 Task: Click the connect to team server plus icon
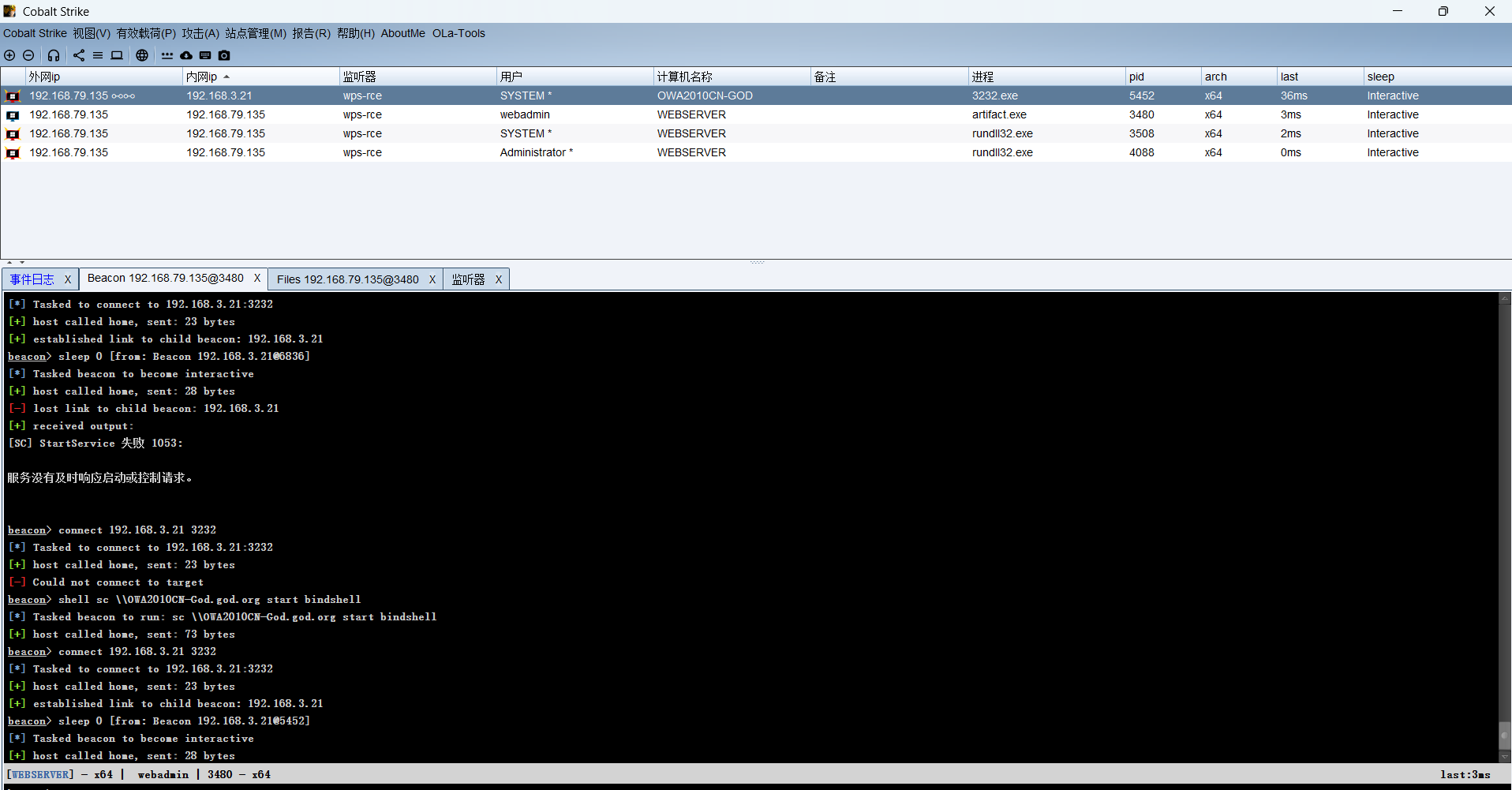click(9, 55)
